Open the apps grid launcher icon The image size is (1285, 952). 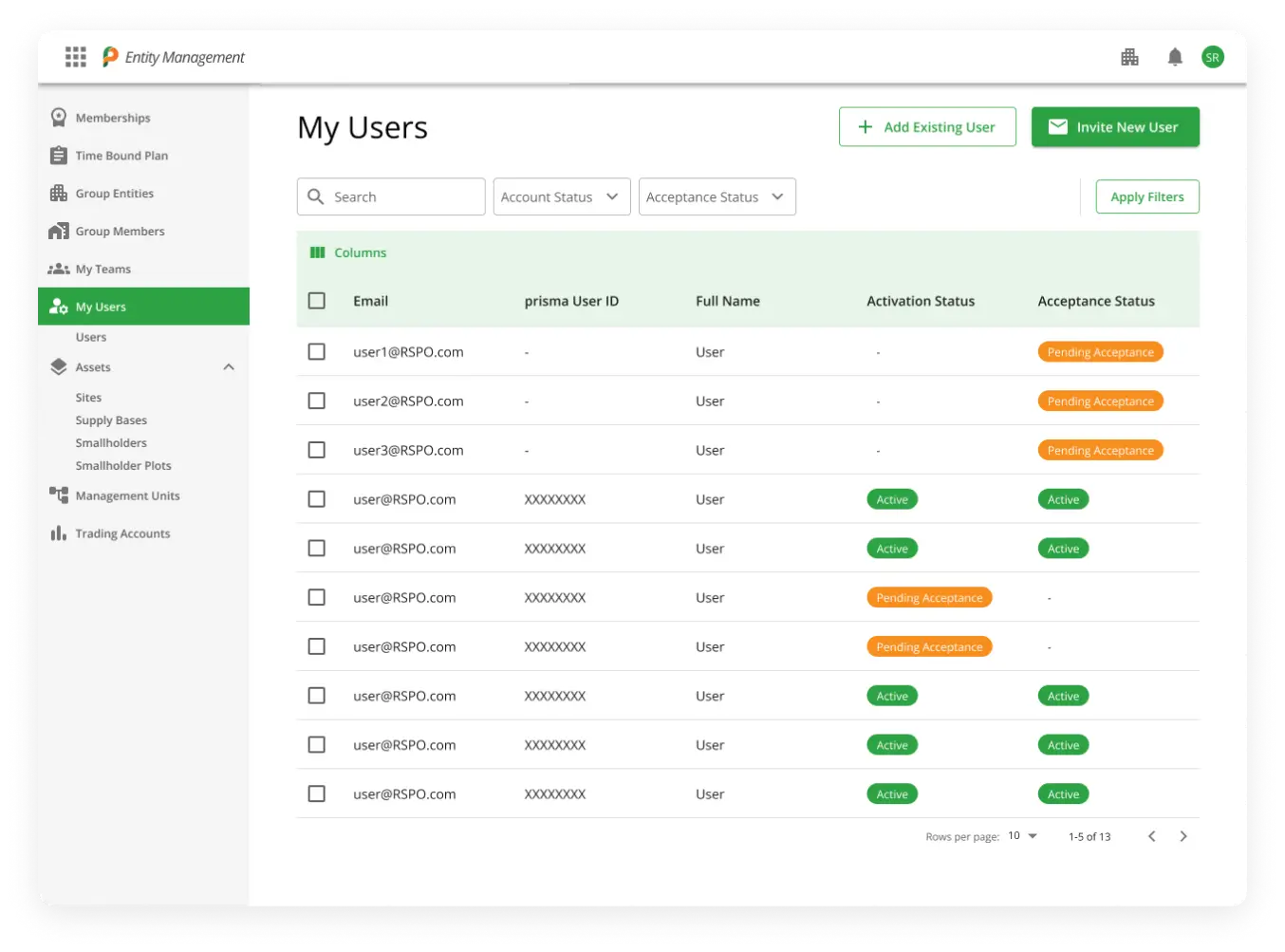[x=76, y=57]
